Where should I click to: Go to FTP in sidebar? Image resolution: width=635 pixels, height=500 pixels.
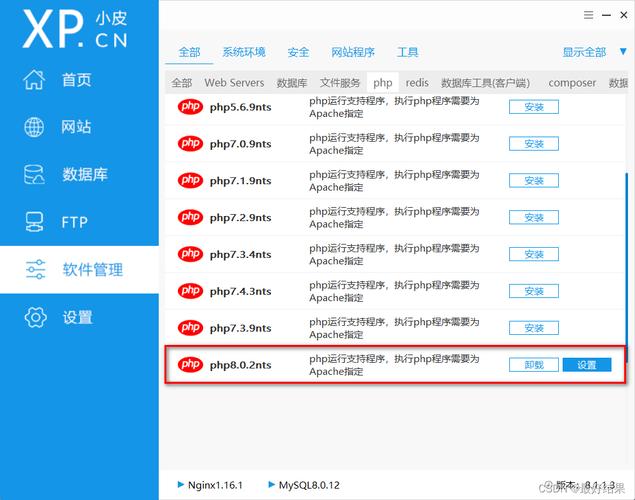click(75, 222)
